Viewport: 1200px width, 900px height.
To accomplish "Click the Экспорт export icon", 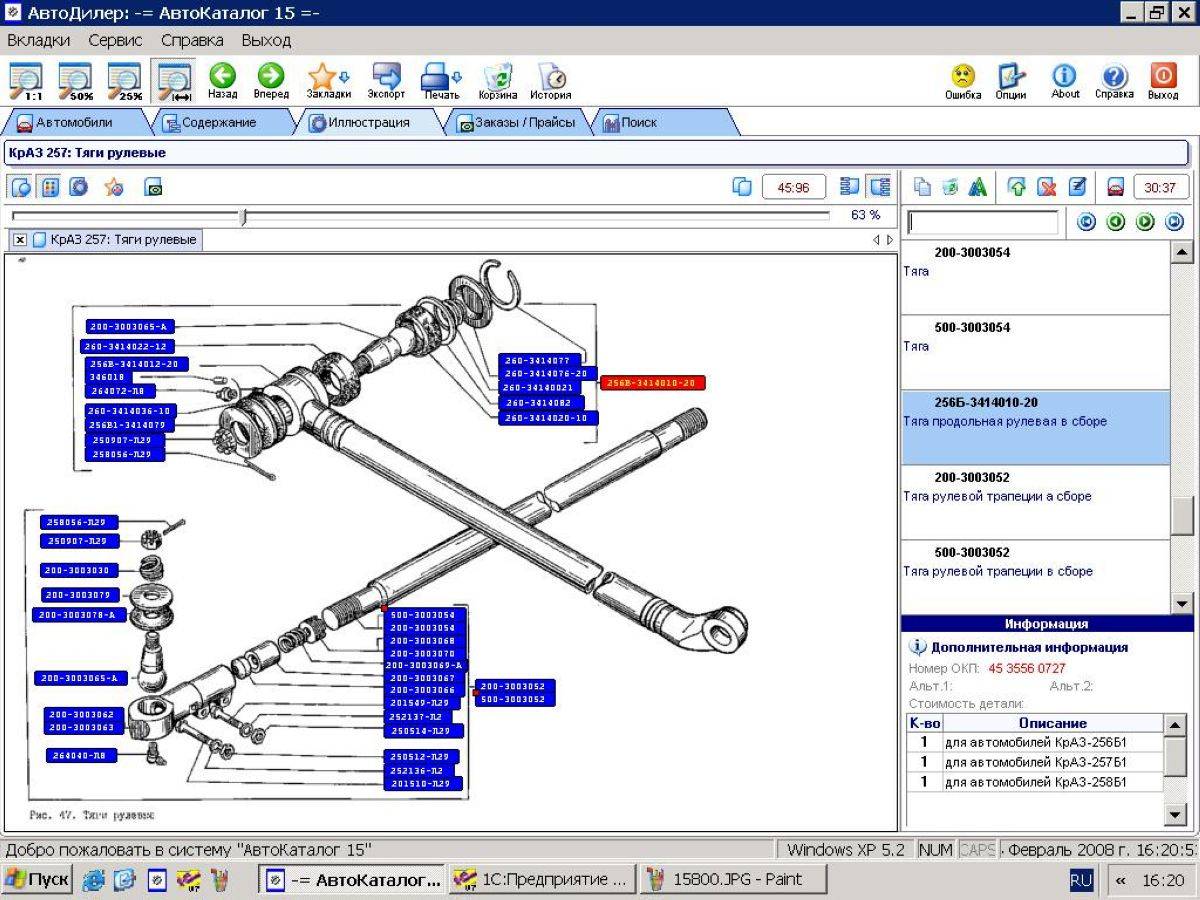I will pos(386,76).
